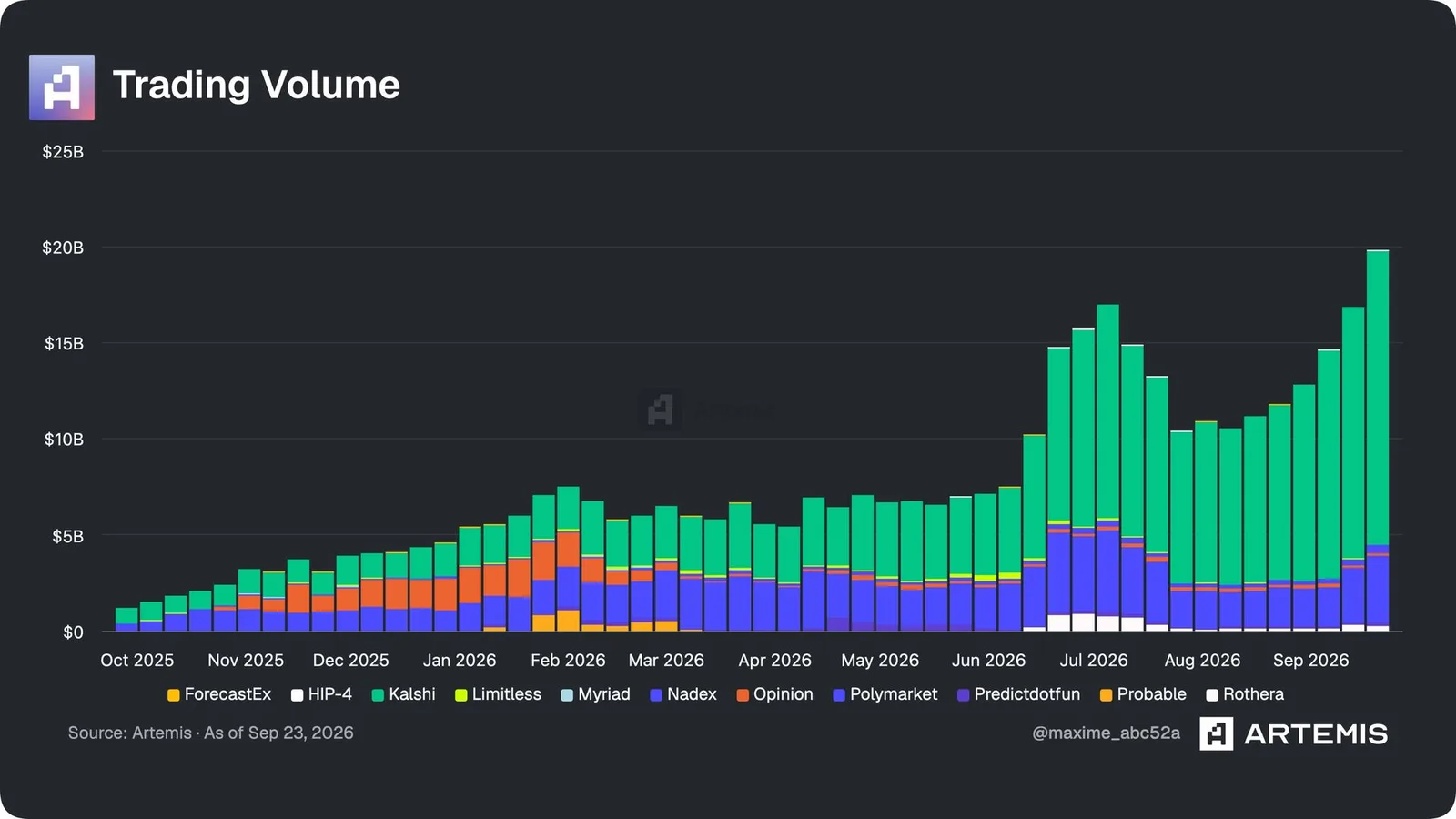Click the Predictdotfun legend label
Viewport: 1456px width, 819px height.
coord(1027,694)
